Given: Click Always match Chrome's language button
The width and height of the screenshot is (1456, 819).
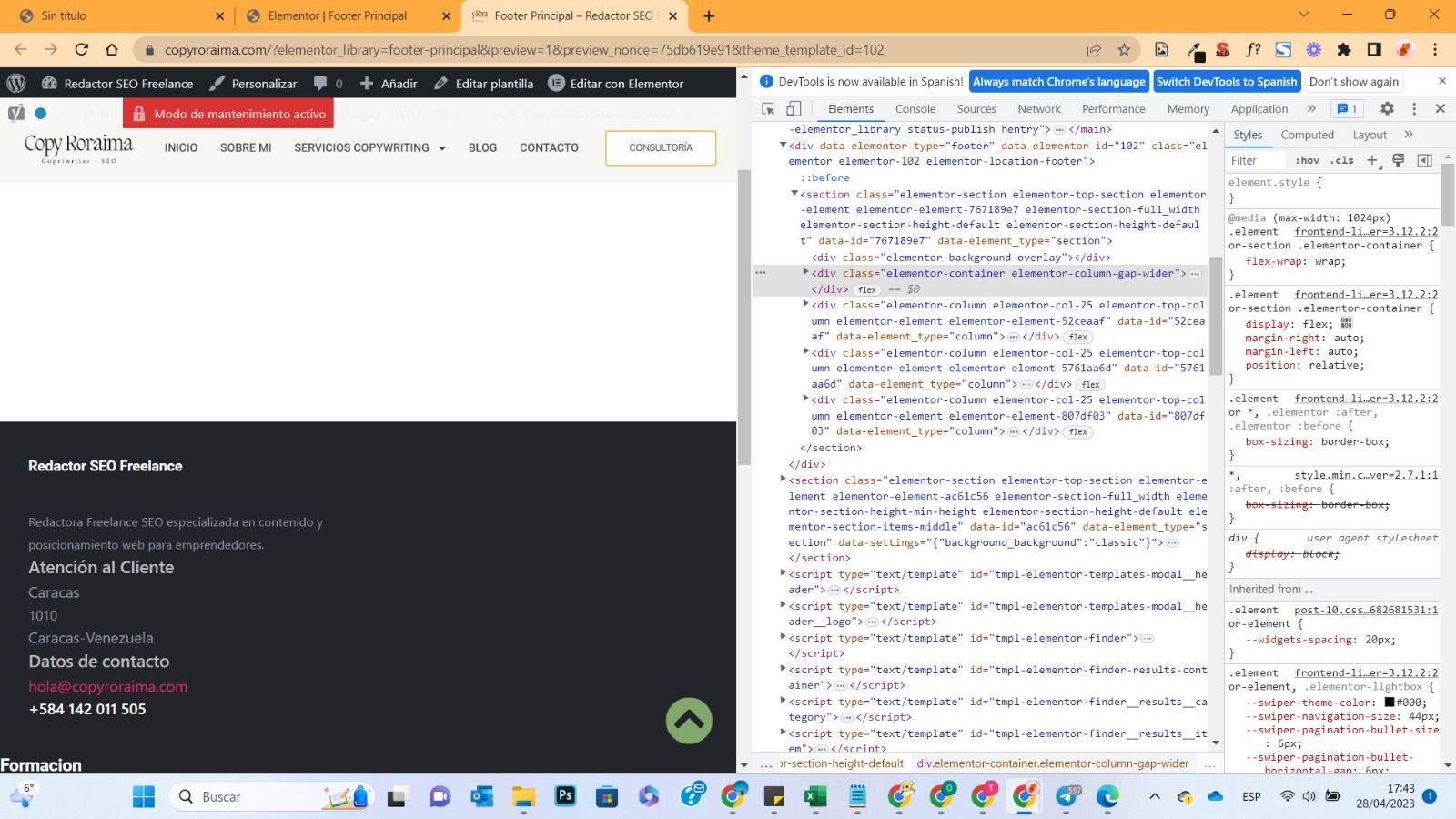Looking at the screenshot, I should tap(1059, 81).
